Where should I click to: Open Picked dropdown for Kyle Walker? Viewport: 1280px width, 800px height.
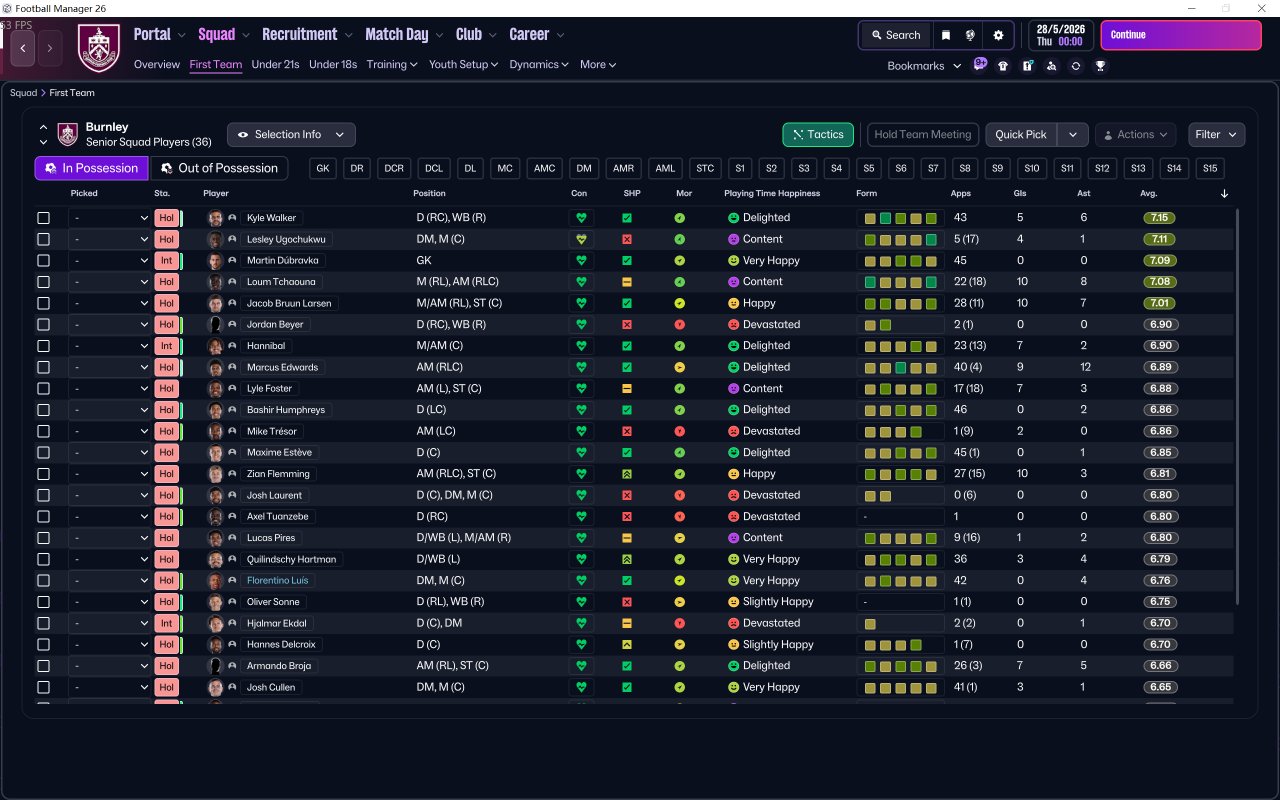point(110,218)
